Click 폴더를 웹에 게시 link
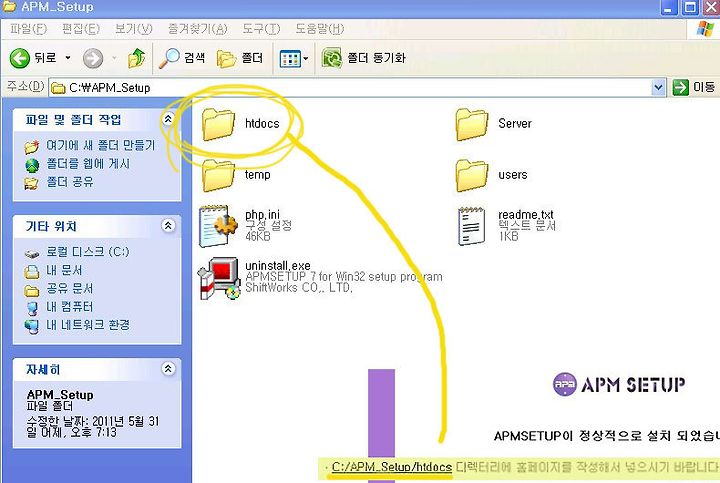Viewport: 720px width, 483px height. pos(88,163)
